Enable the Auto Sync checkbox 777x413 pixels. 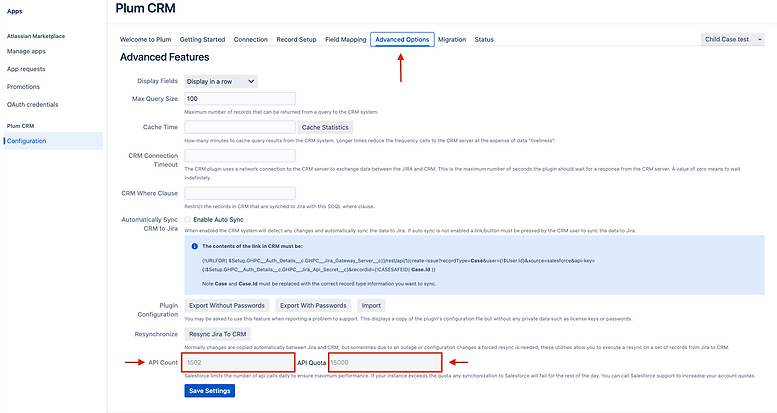pyautogui.click(x=188, y=220)
